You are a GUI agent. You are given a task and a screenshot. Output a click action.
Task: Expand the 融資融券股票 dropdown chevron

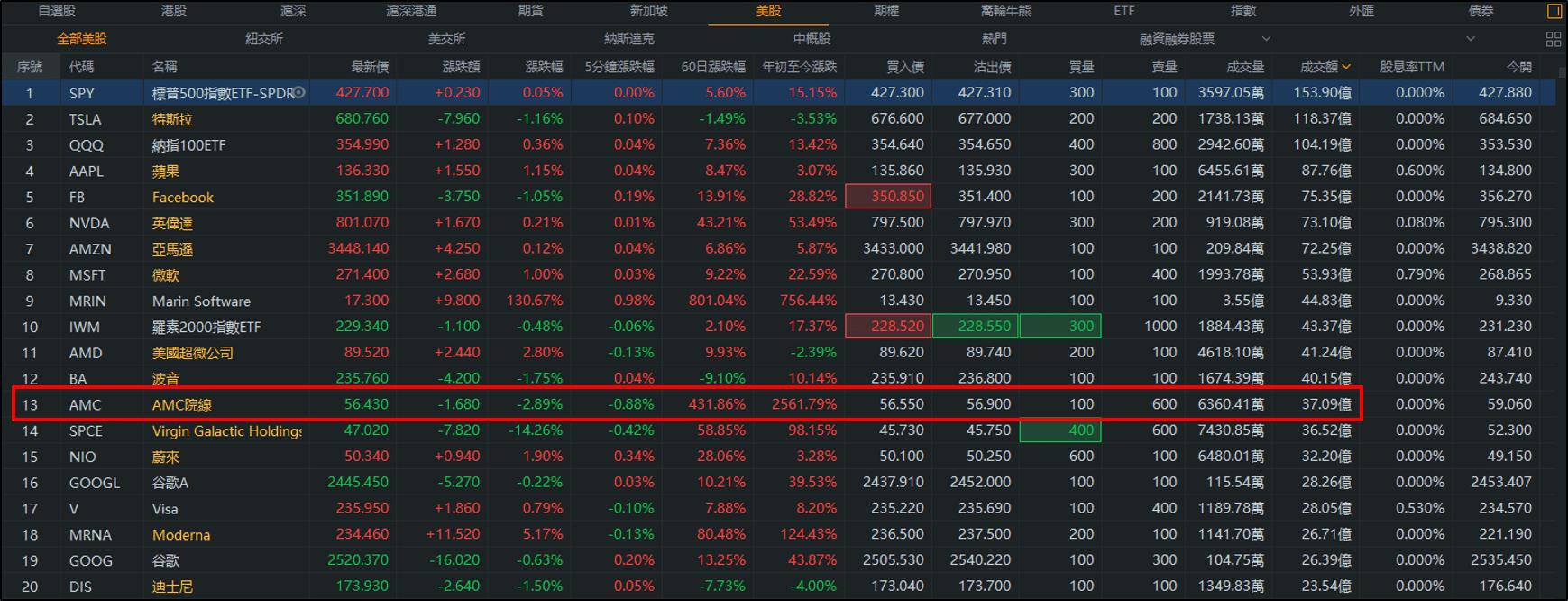pos(1266,39)
